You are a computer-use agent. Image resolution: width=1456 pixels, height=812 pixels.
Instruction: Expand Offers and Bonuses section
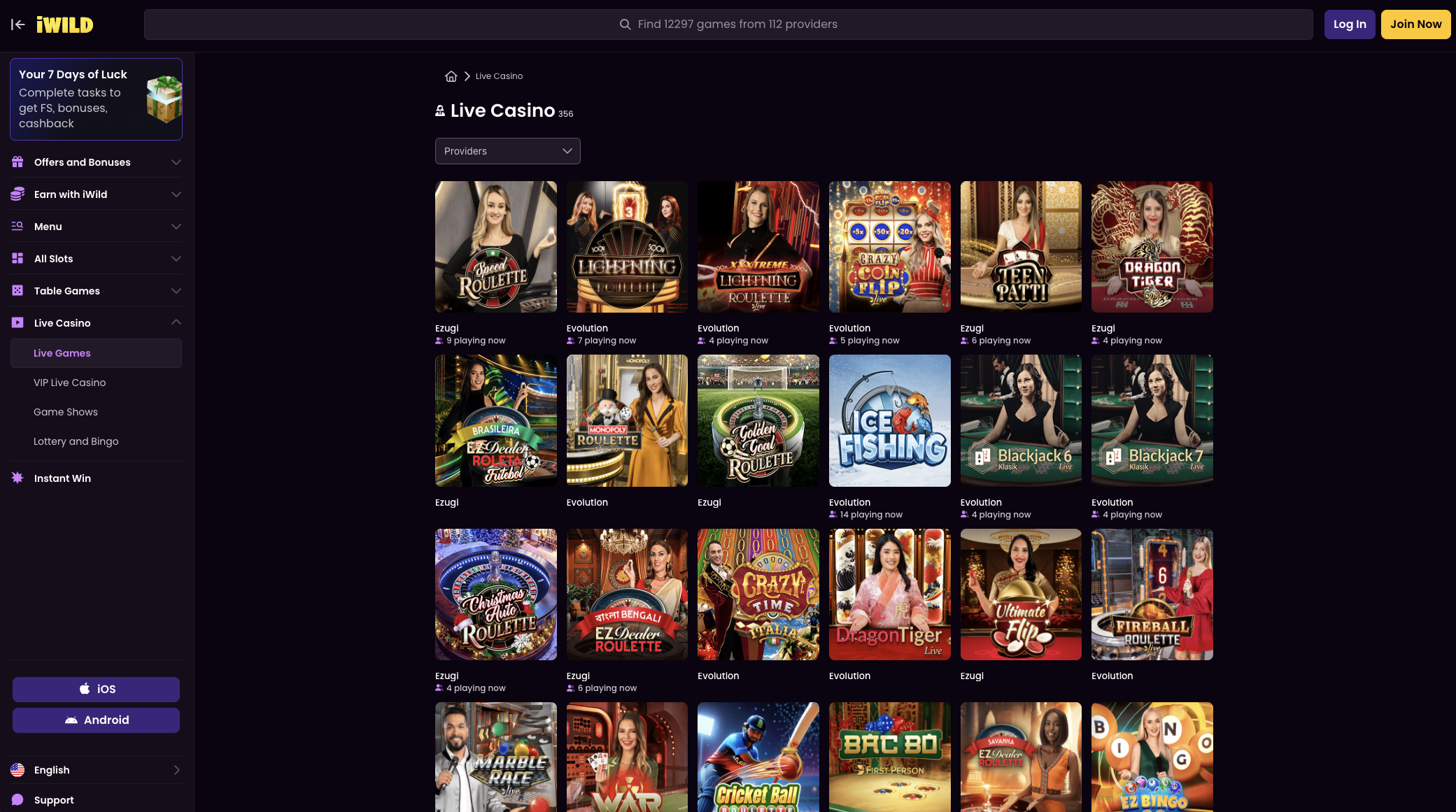tap(176, 162)
